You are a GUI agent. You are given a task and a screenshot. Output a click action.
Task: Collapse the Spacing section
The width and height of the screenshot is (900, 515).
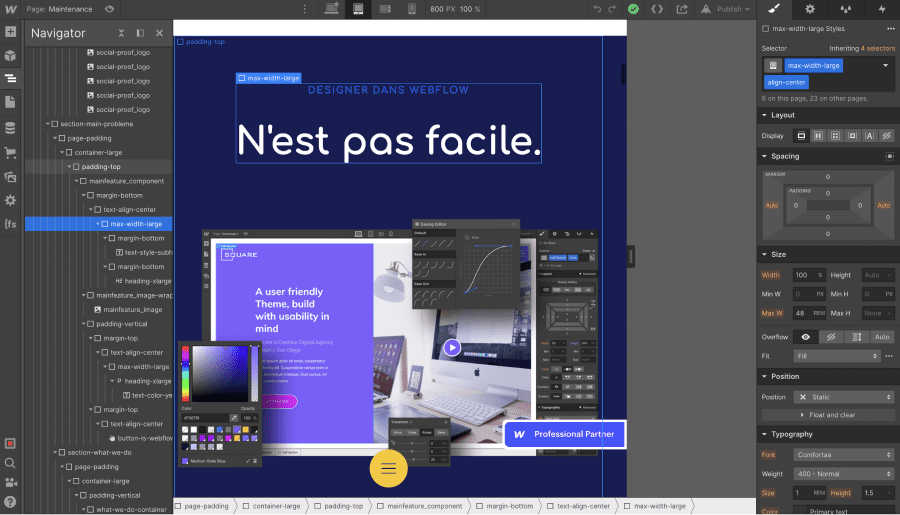(x=765, y=156)
